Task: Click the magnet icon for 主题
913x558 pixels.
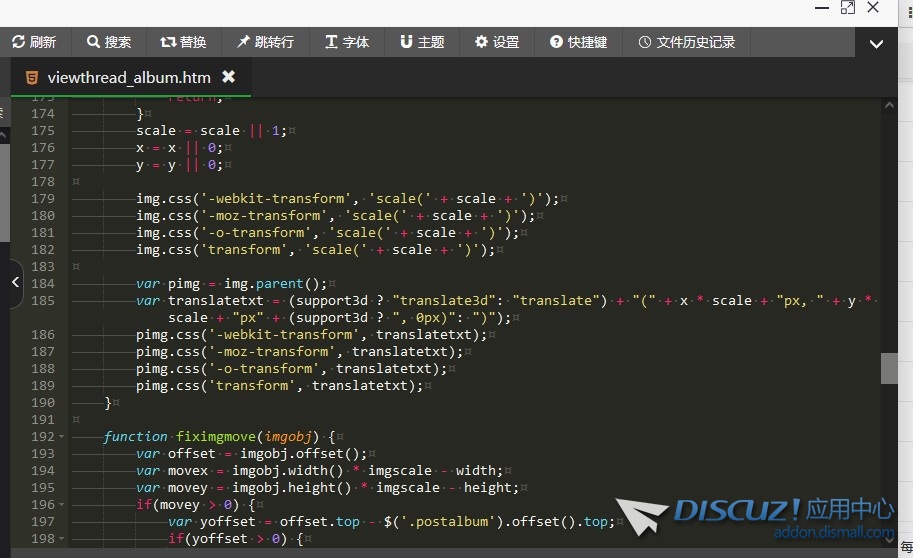Action: 406,42
